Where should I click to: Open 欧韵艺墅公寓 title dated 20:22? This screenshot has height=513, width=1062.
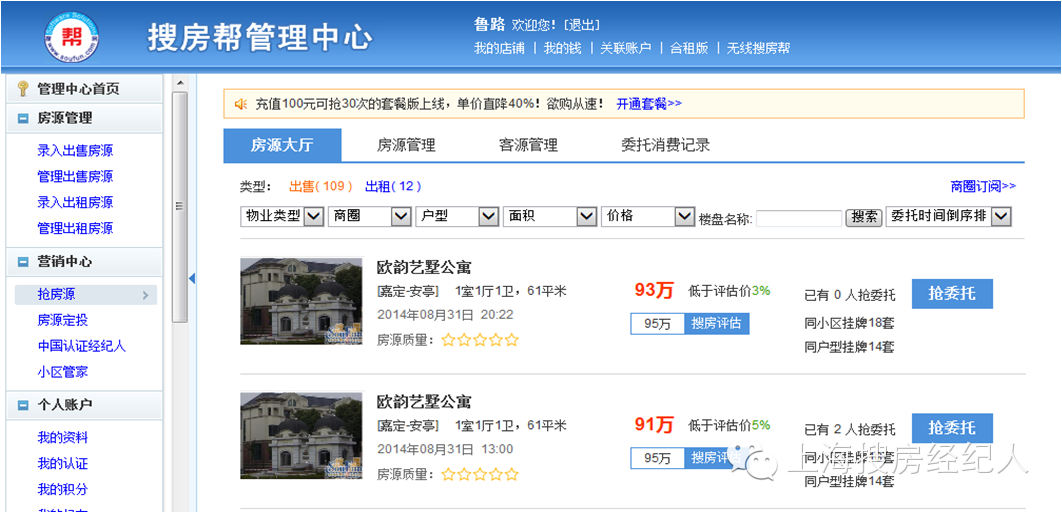coord(424,268)
